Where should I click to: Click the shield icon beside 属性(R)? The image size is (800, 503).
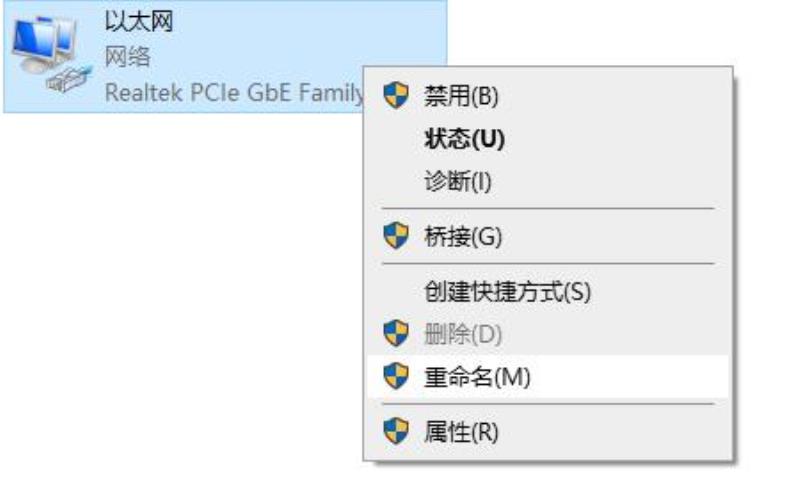pyautogui.click(x=396, y=432)
